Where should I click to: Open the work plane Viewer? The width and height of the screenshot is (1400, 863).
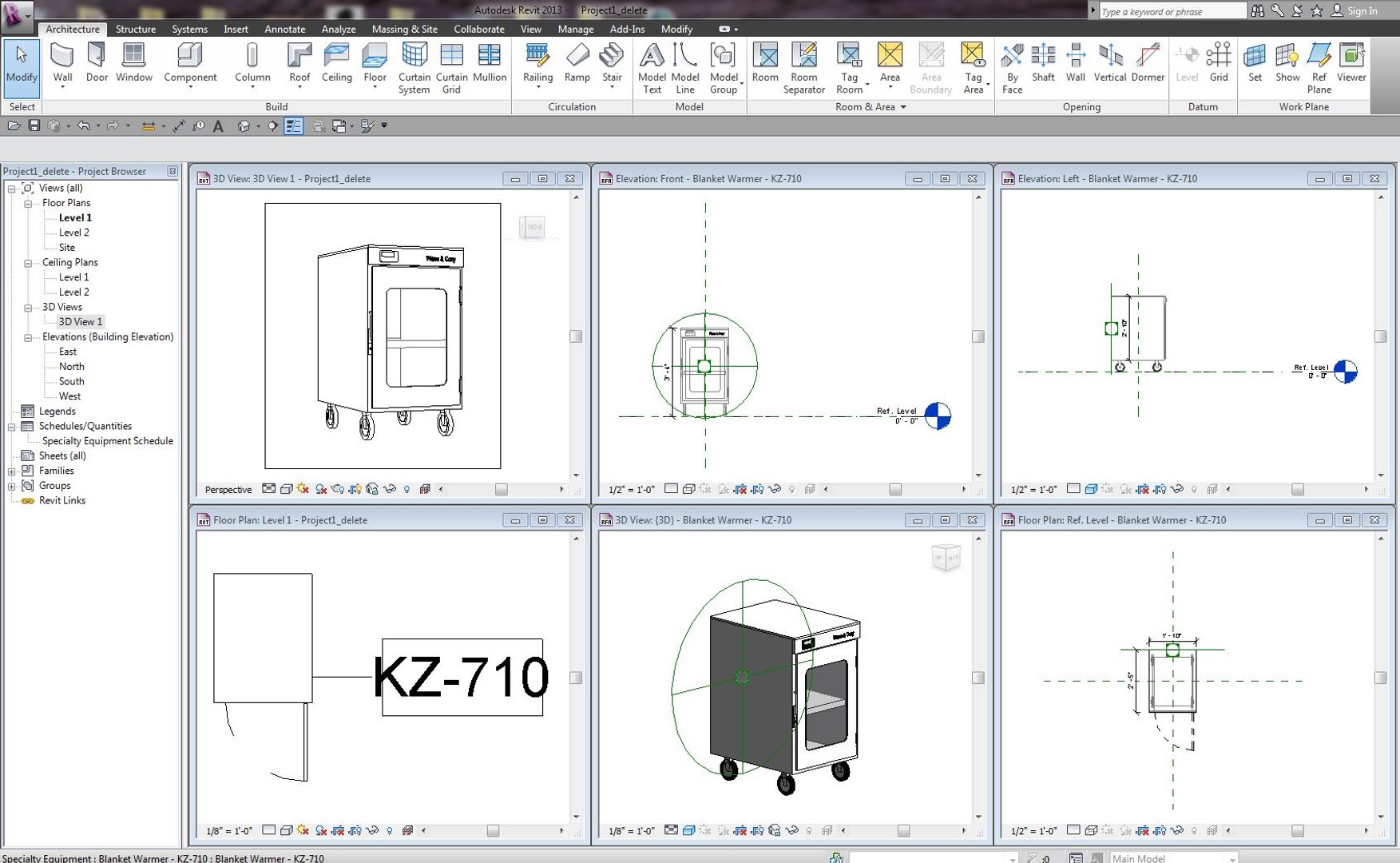[1351, 64]
